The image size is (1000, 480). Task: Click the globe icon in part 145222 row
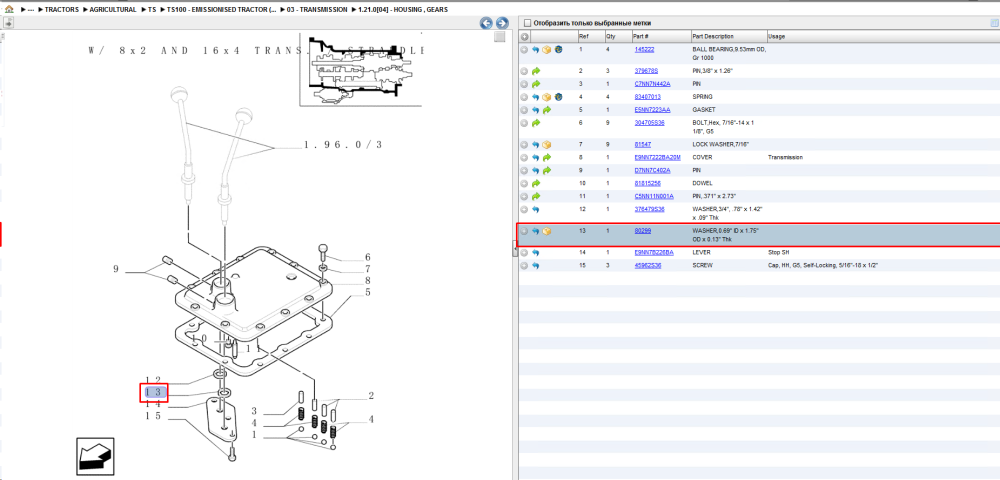(558, 49)
